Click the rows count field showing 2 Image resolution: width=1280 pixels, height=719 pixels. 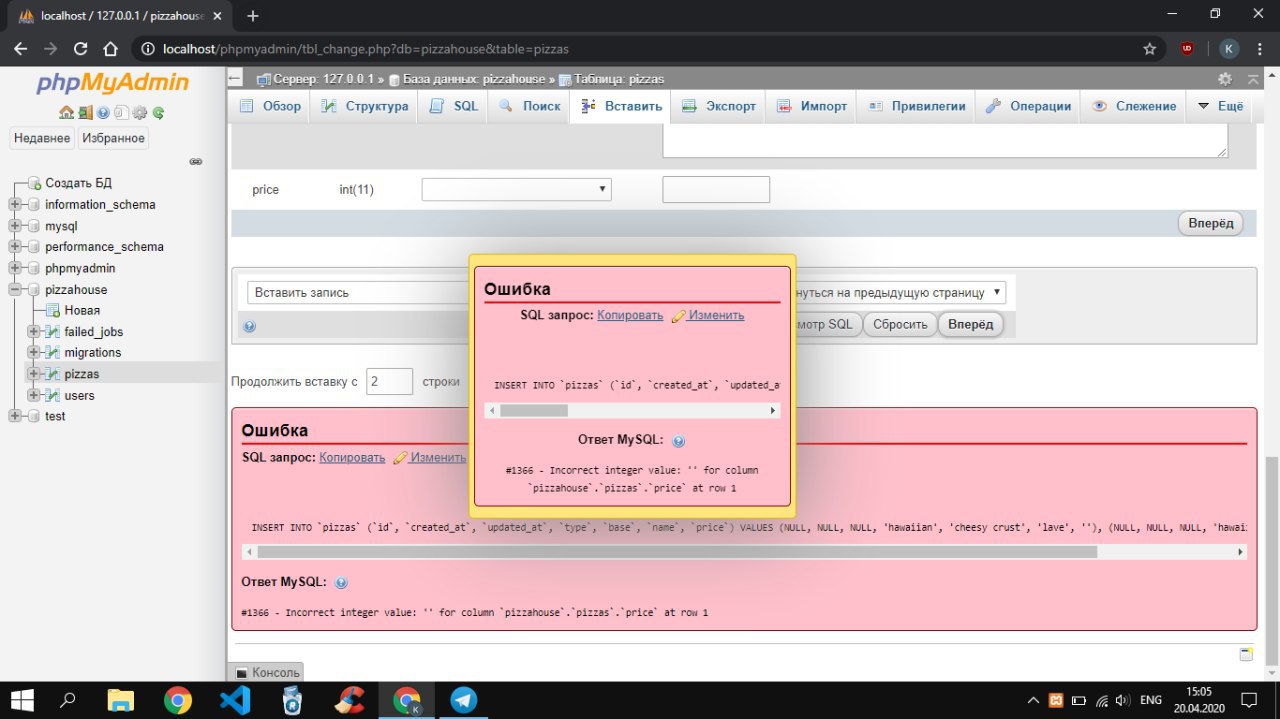coord(389,381)
